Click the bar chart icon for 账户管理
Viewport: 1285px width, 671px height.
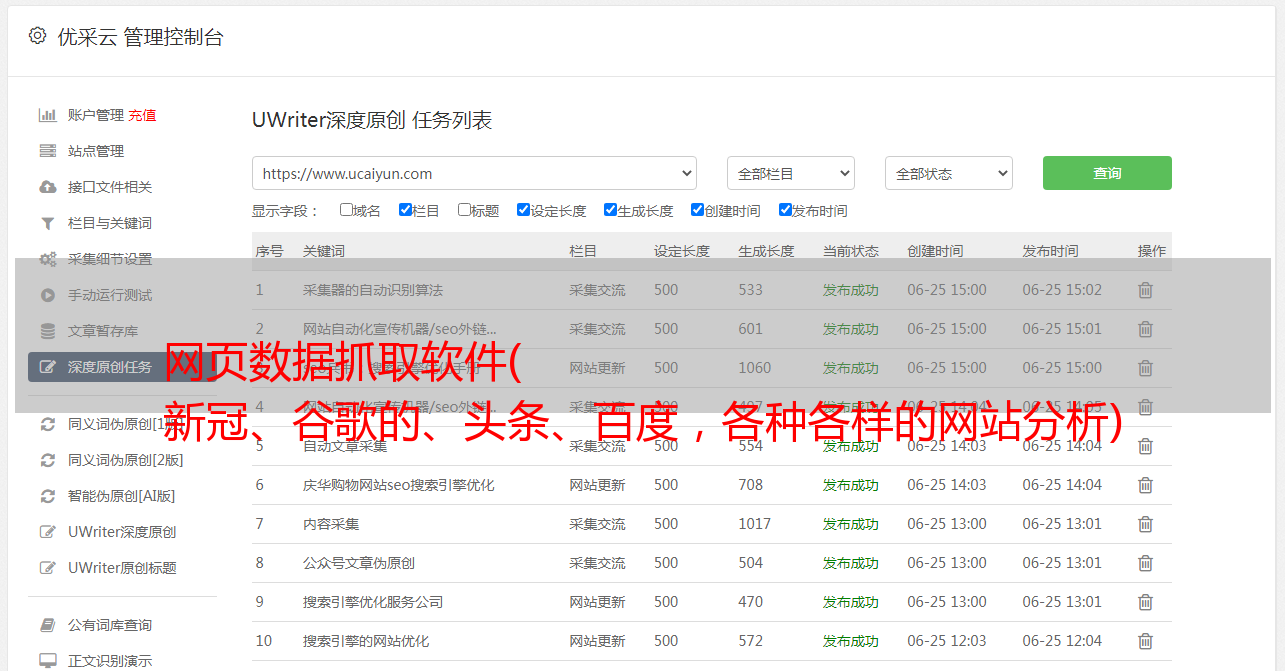coord(47,115)
